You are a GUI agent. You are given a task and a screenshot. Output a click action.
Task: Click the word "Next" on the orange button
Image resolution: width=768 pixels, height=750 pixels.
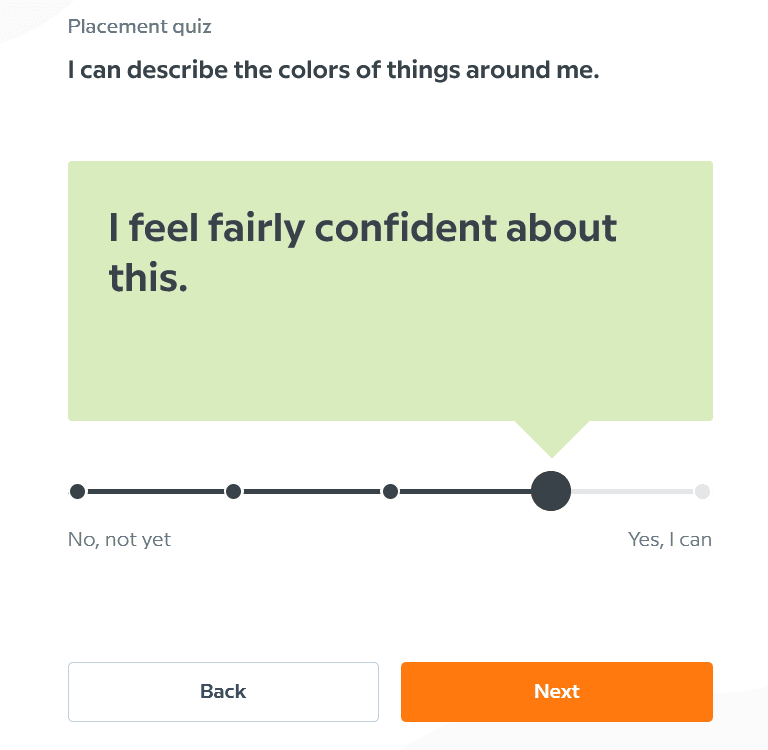556,692
